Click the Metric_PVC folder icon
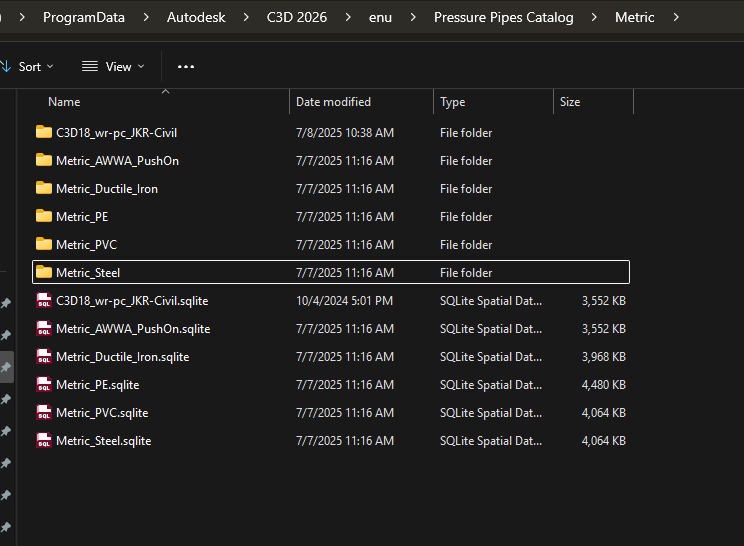The width and height of the screenshot is (744, 546). [44, 244]
